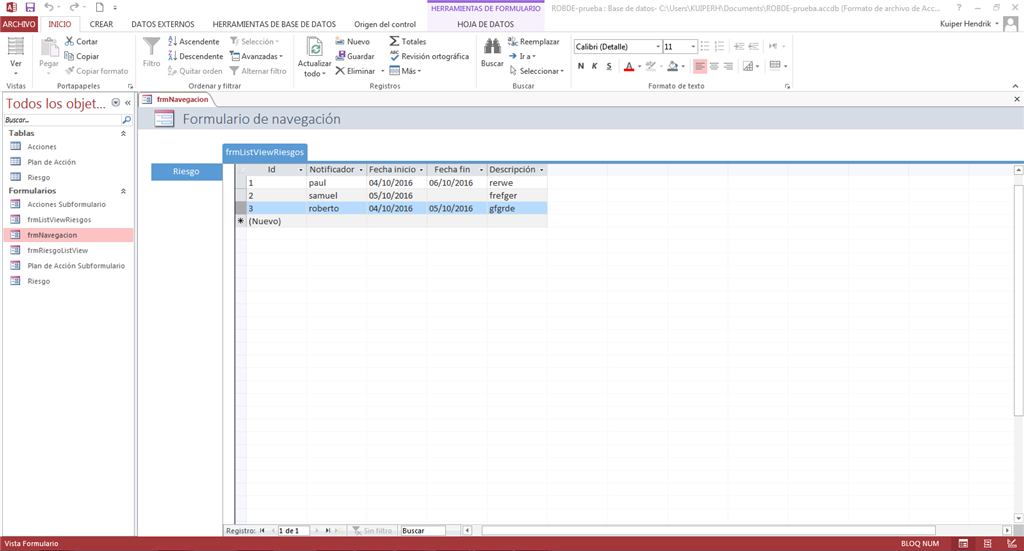Select the cell containing gfgrde
The height and width of the screenshot is (551, 1024).
517,209
